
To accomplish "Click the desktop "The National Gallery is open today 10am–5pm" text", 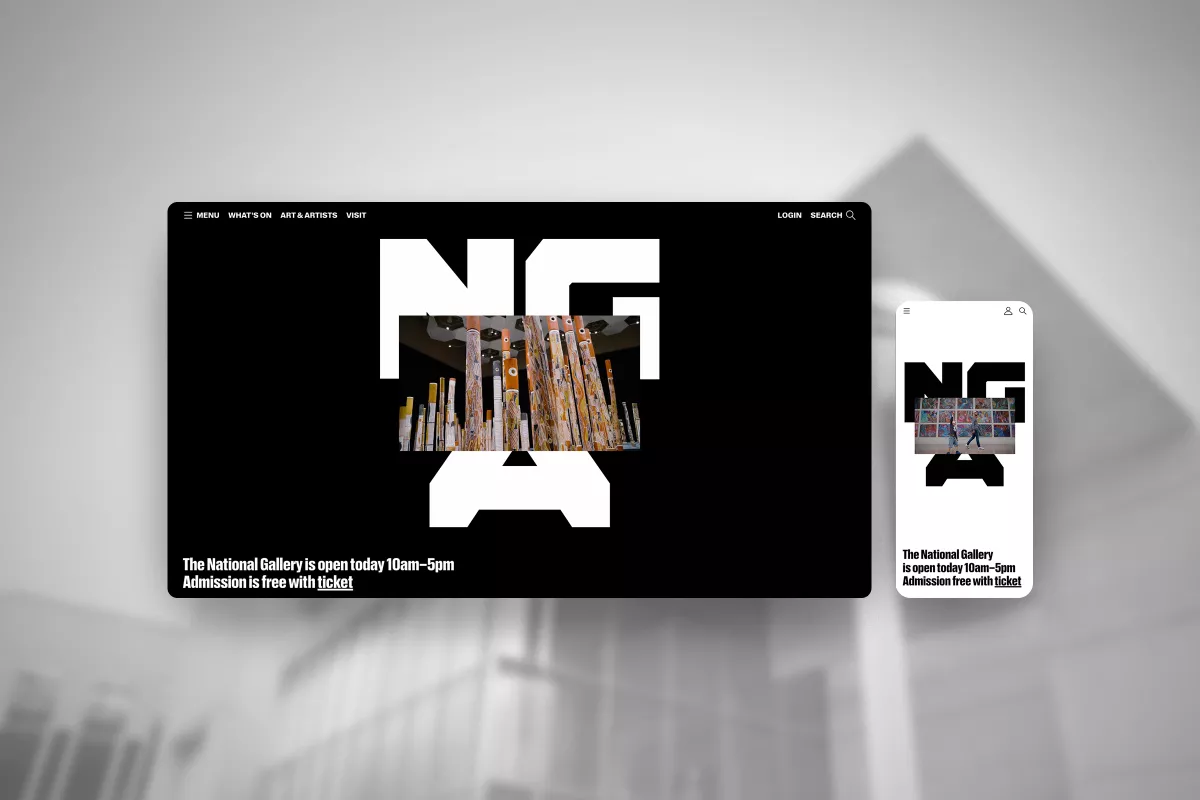I will pos(318,564).
